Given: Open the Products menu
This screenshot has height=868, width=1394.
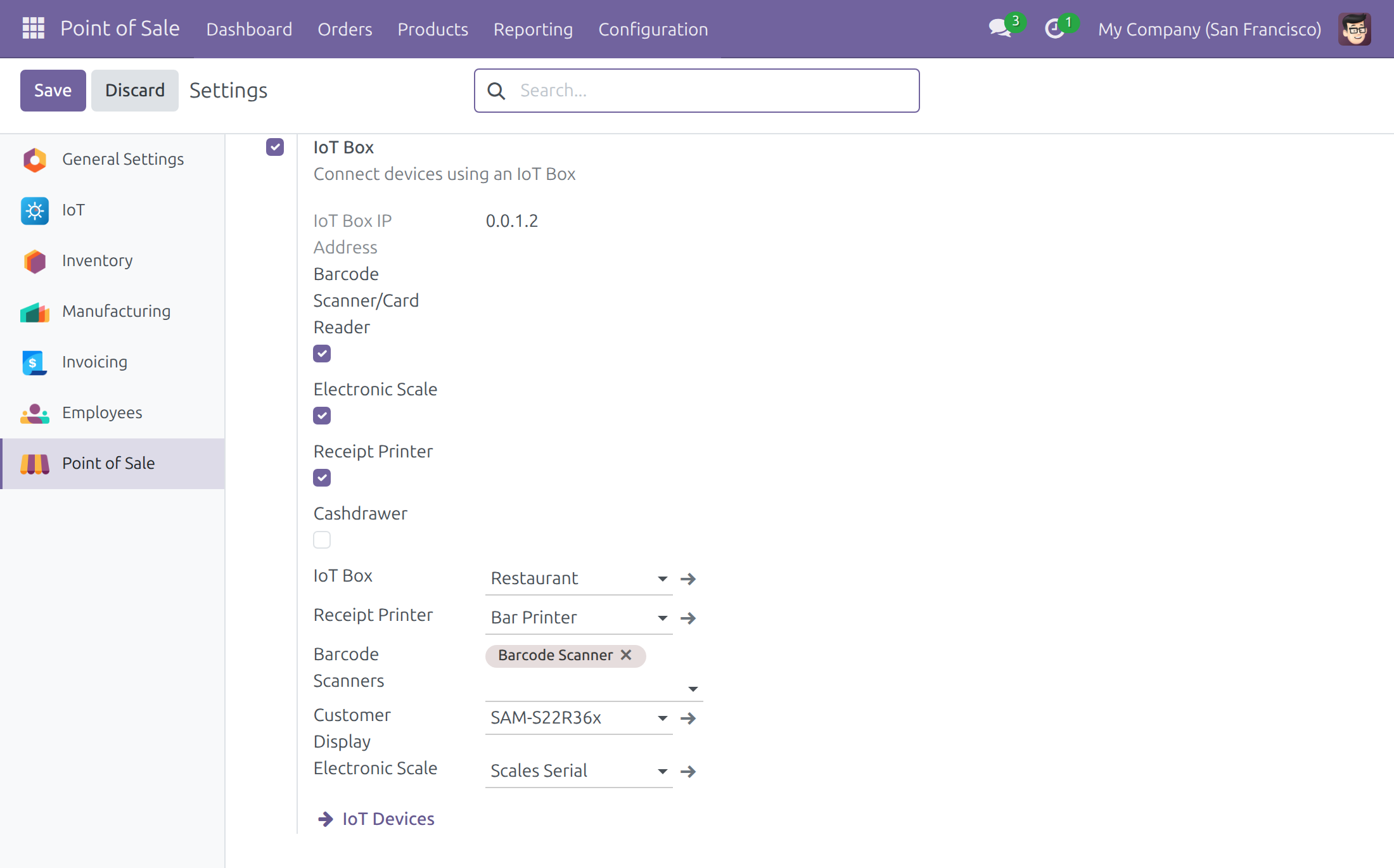Looking at the screenshot, I should coord(433,29).
